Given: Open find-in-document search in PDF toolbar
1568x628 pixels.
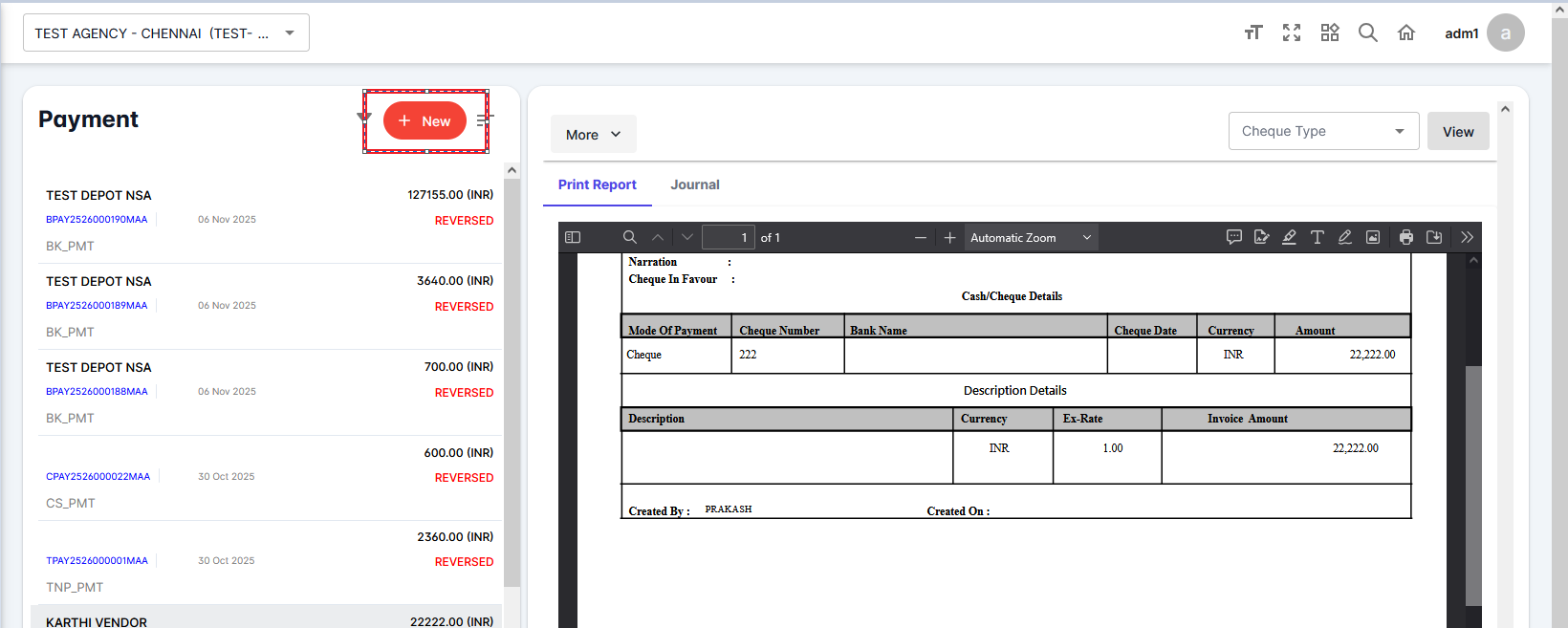Looking at the screenshot, I should [x=629, y=237].
